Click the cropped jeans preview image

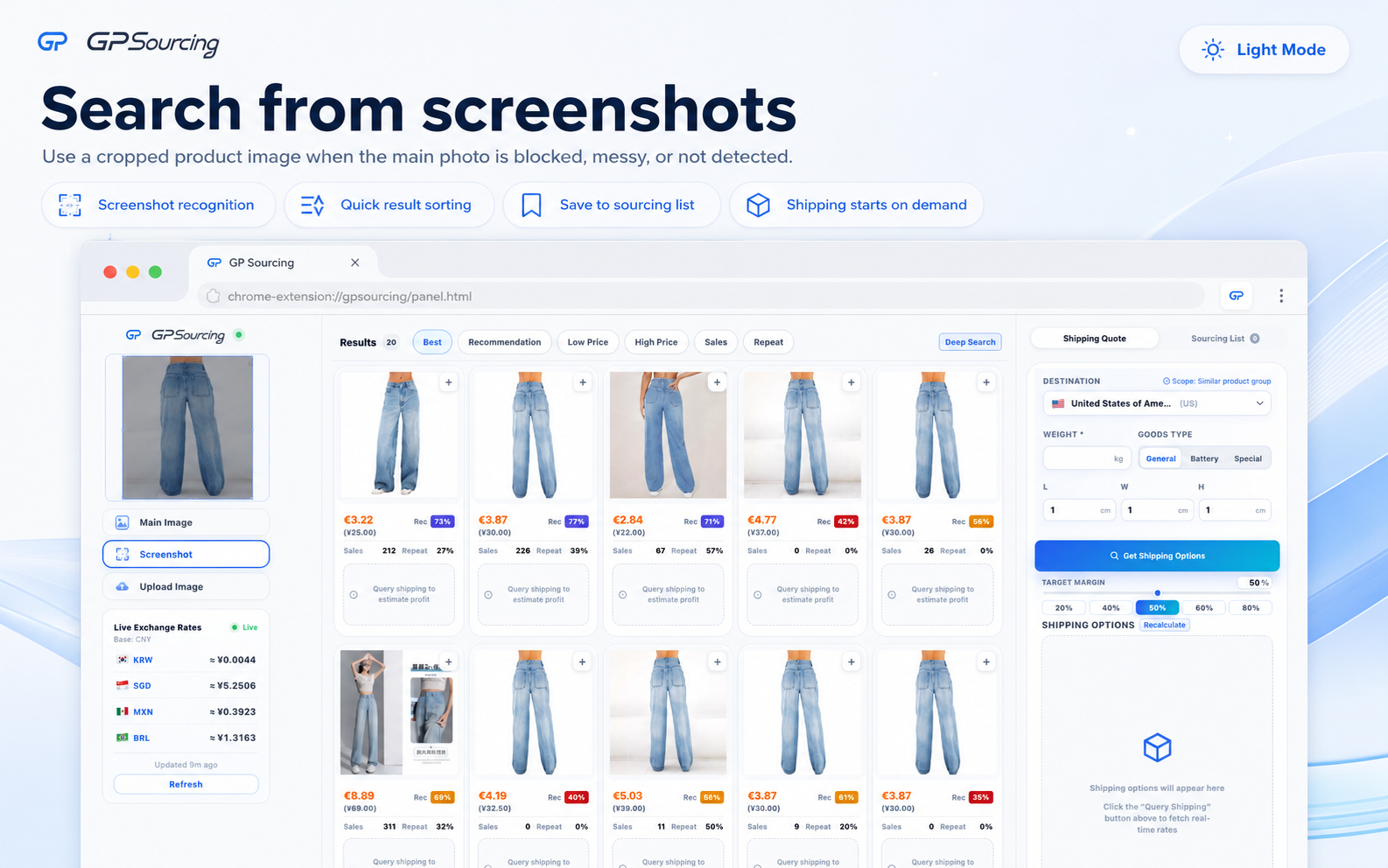pos(187,427)
